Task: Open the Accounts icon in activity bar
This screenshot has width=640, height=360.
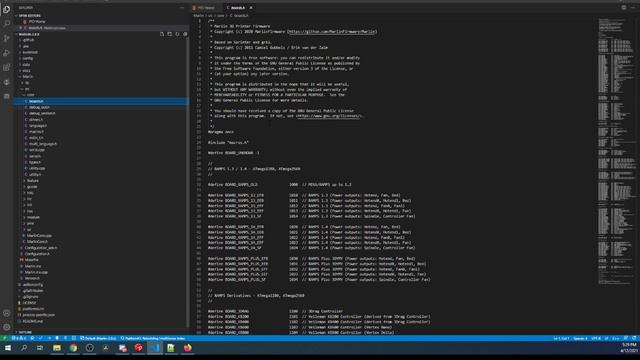Action: coord(7,313)
